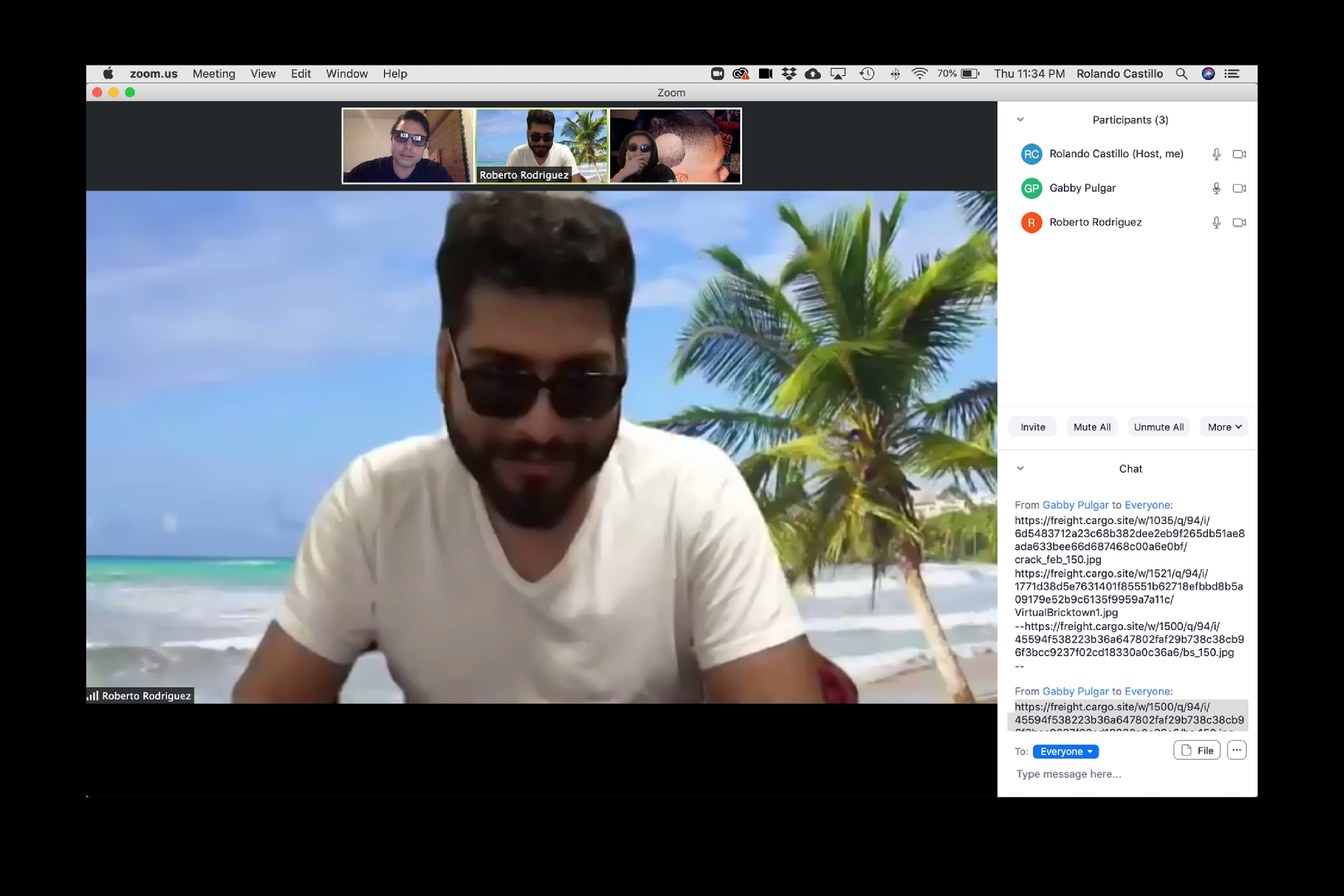This screenshot has height=896, width=1344.
Task: Mute Gabby Pulgar's microphone icon
Action: (1216, 188)
